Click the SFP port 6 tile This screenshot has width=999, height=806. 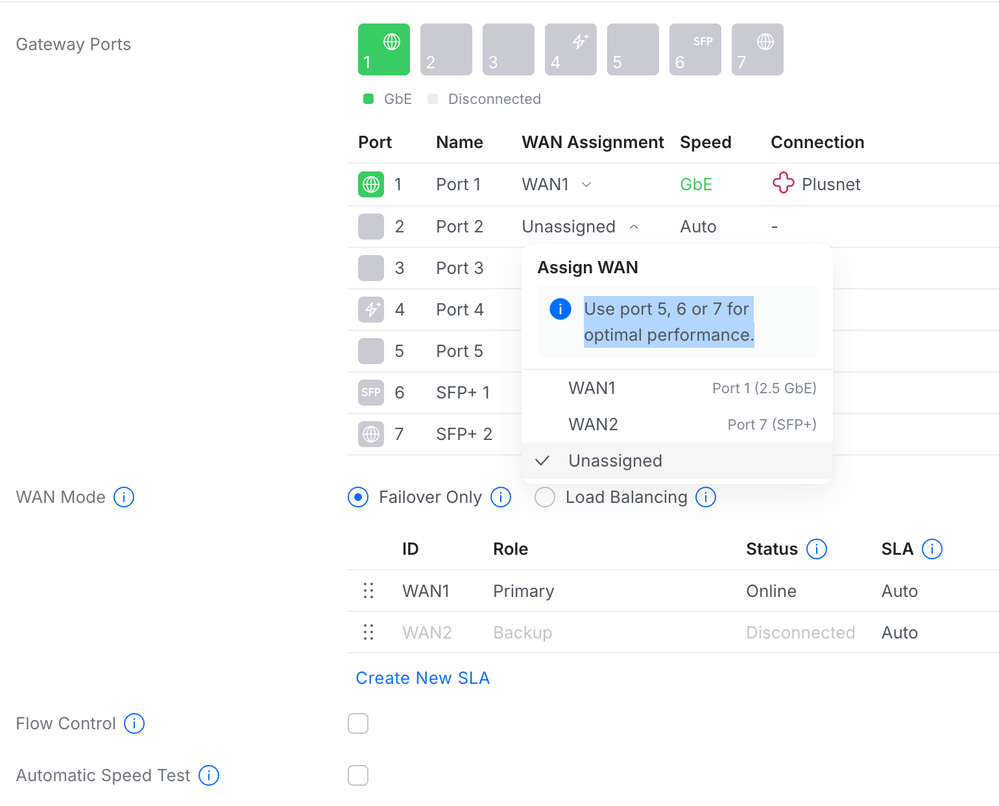point(695,50)
